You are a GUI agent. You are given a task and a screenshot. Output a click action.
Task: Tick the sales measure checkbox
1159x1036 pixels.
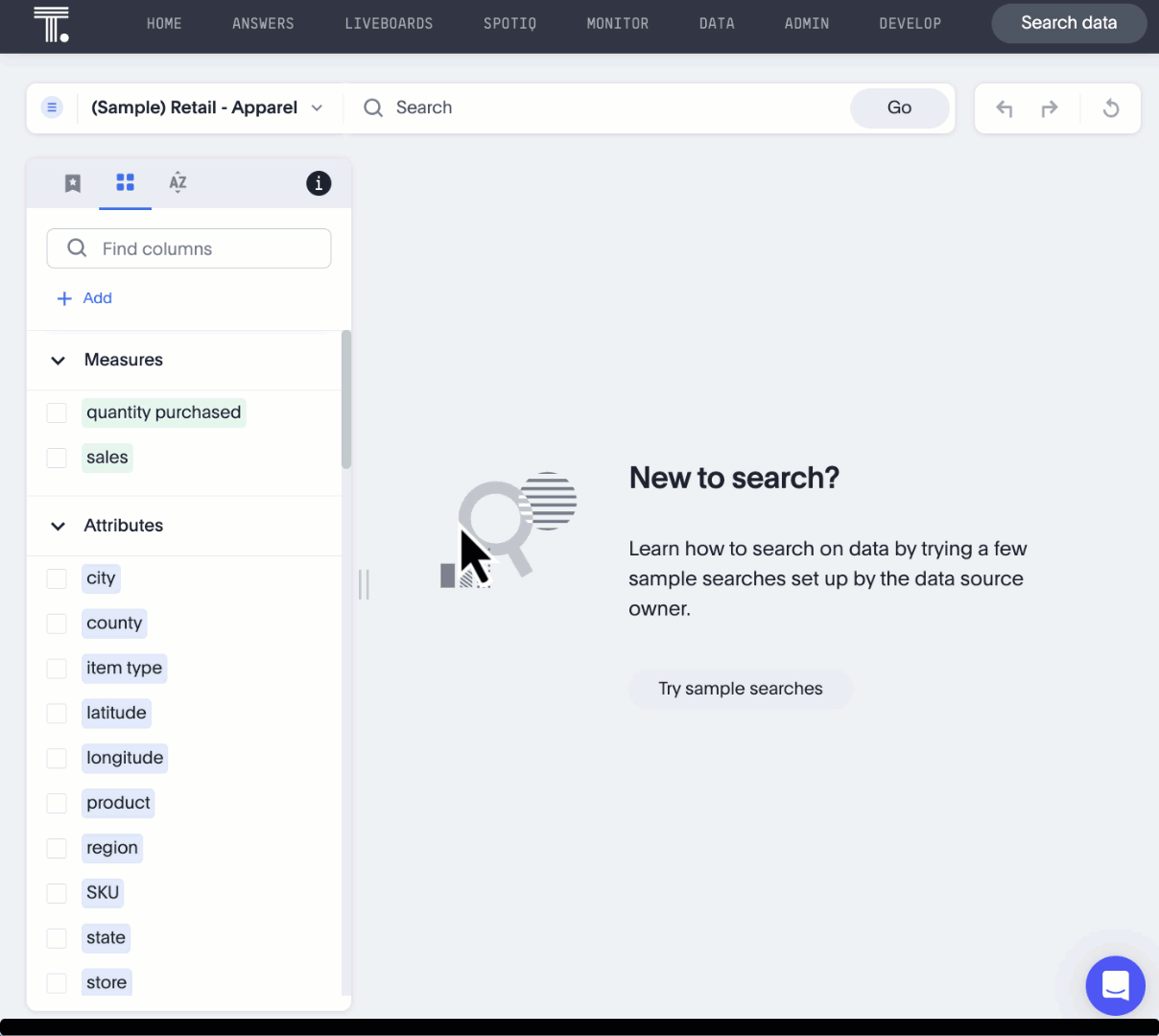[57, 458]
